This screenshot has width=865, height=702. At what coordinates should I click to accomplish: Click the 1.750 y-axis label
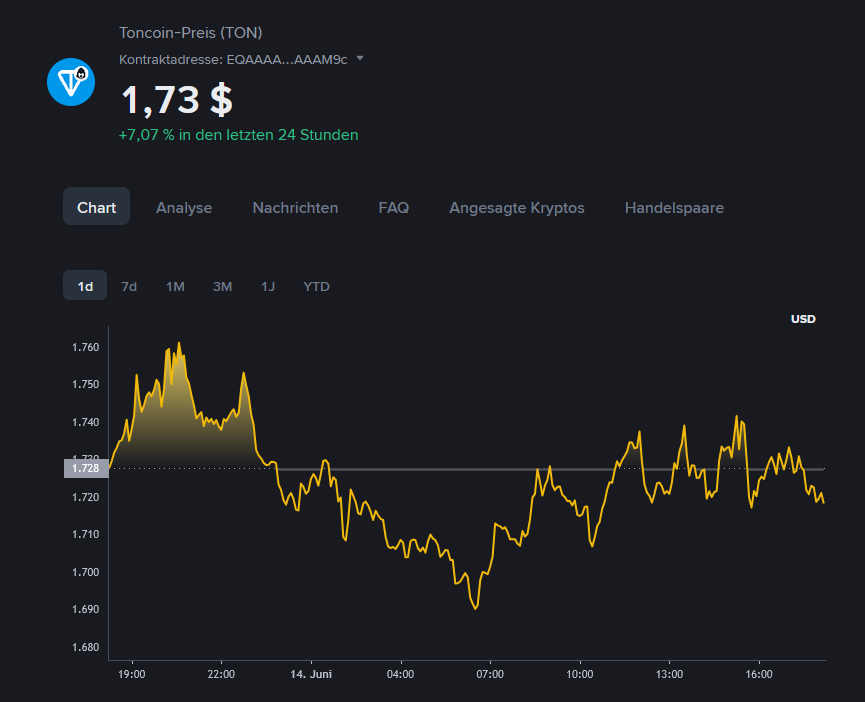click(86, 384)
